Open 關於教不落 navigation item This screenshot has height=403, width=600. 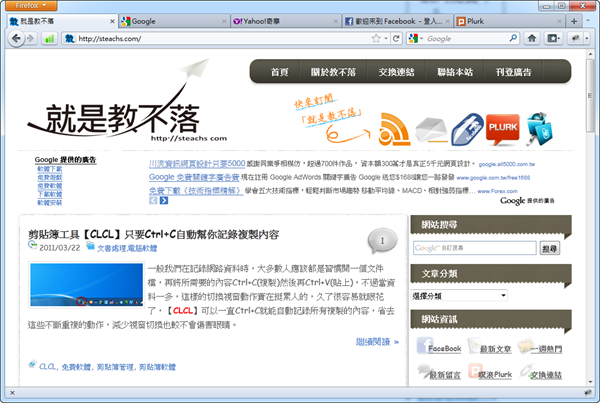pos(333,72)
